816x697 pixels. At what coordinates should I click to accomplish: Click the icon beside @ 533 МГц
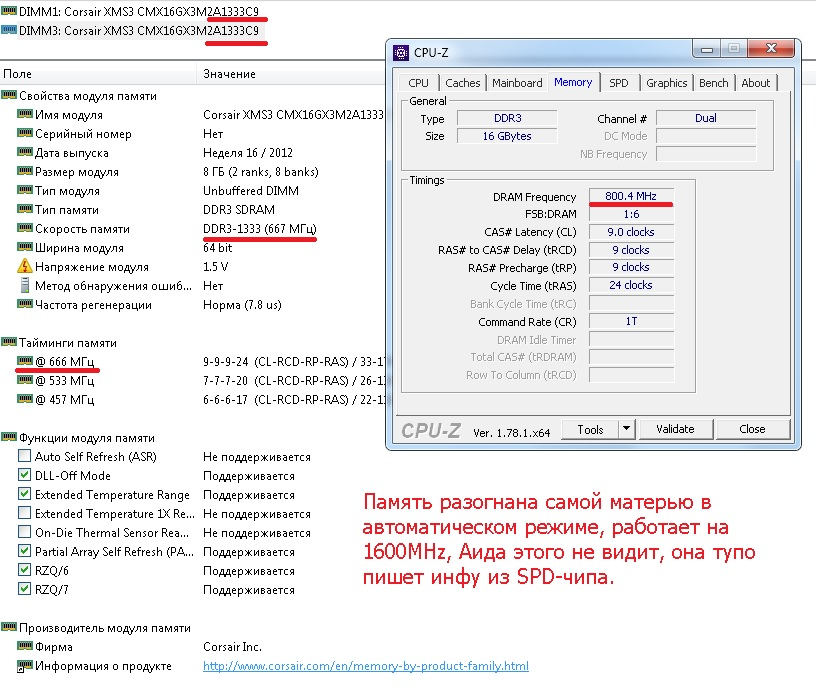click(x=24, y=379)
